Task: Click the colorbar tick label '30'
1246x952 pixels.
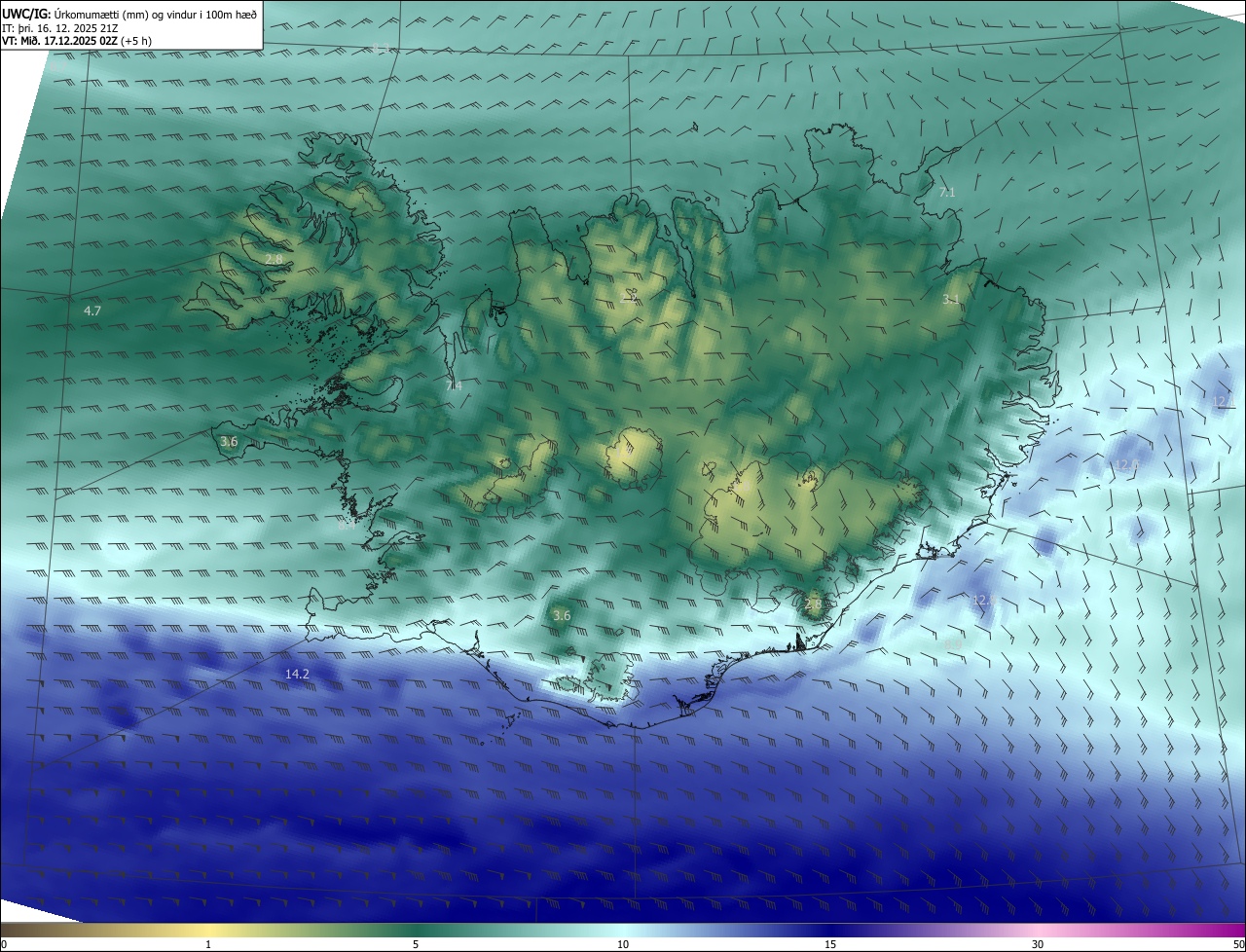Action: [x=1038, y=944]
